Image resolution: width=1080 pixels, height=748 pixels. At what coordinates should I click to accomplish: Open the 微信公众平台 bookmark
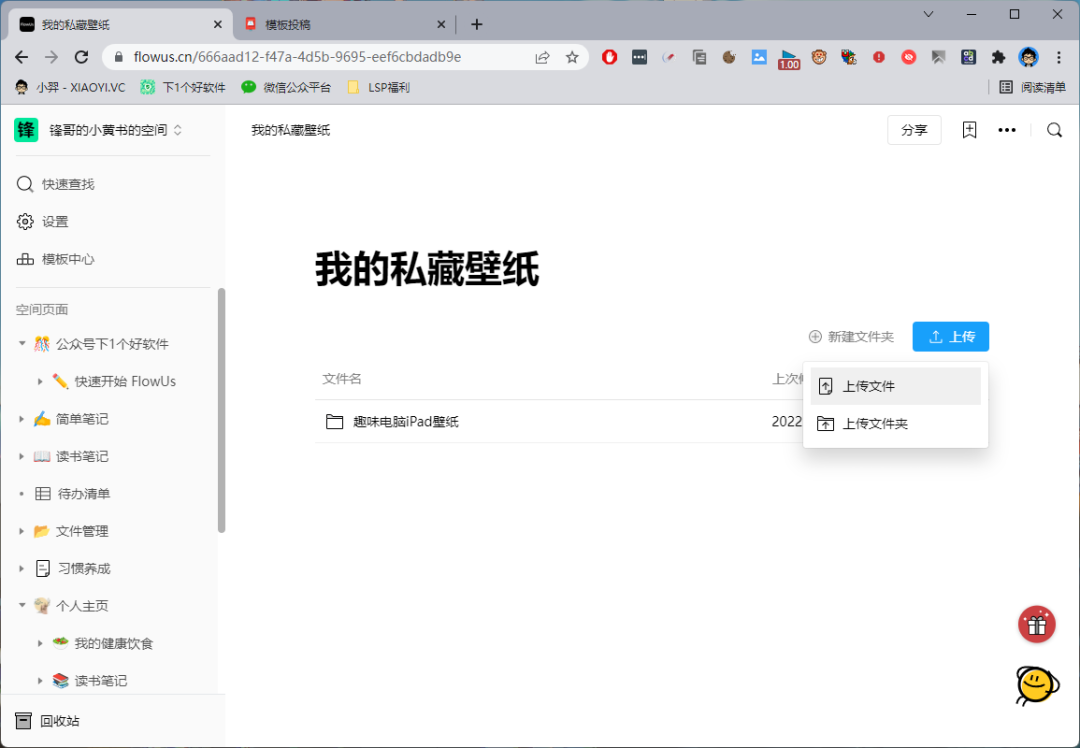coord(286,87)
